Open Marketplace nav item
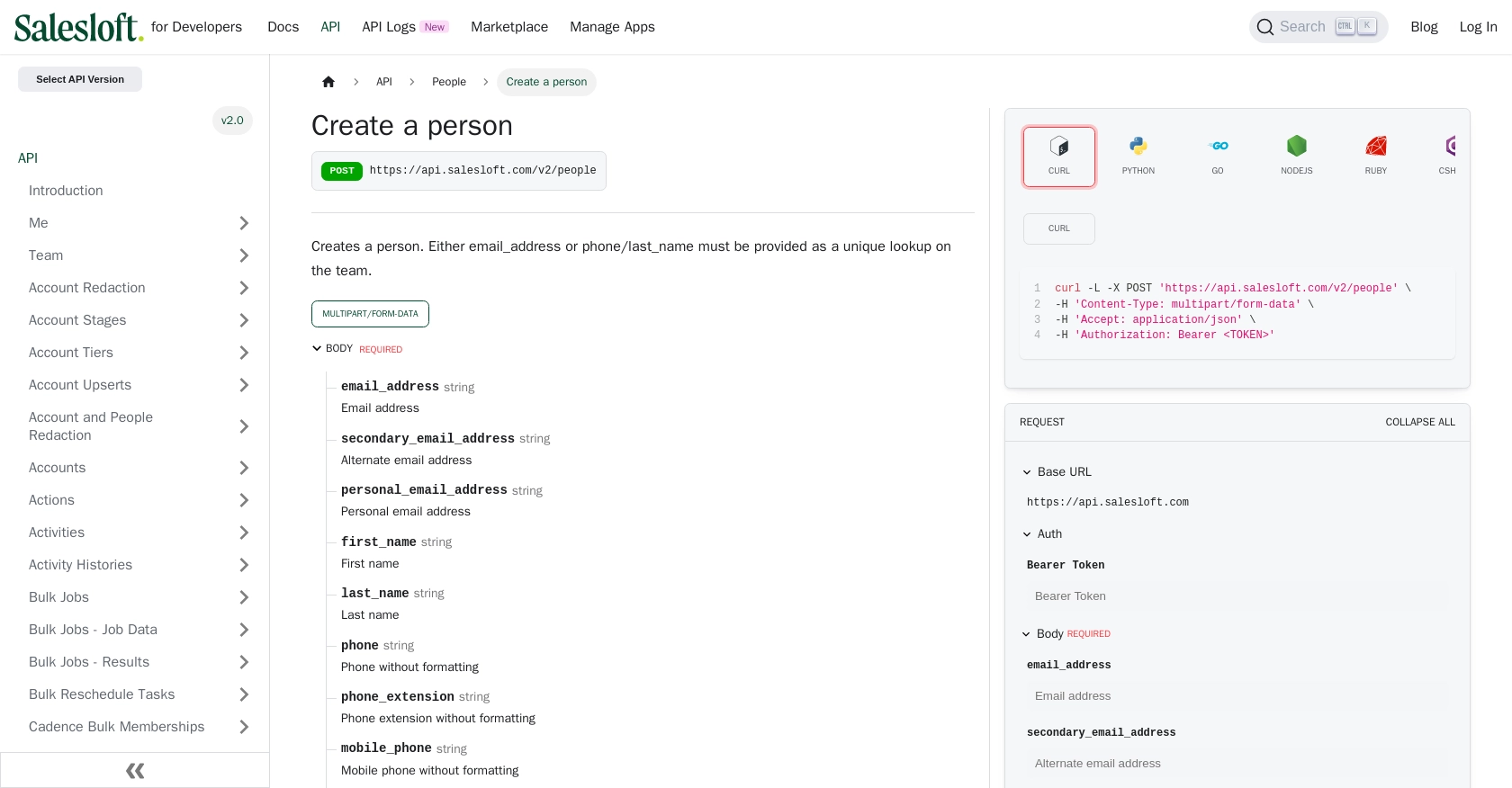 [509, 27]
